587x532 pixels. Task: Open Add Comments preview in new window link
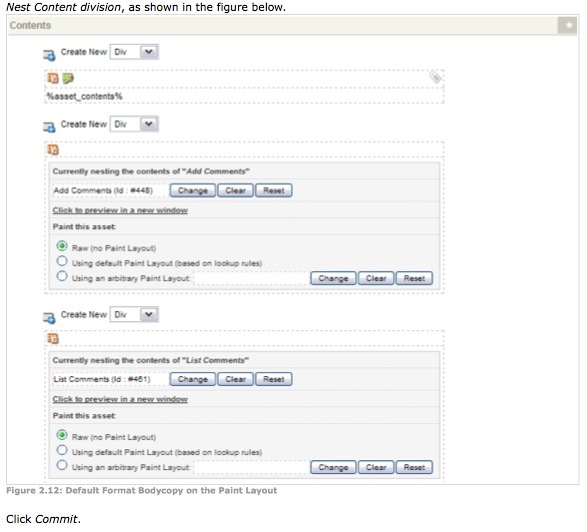pyautogui.click(x=120, y=210)
